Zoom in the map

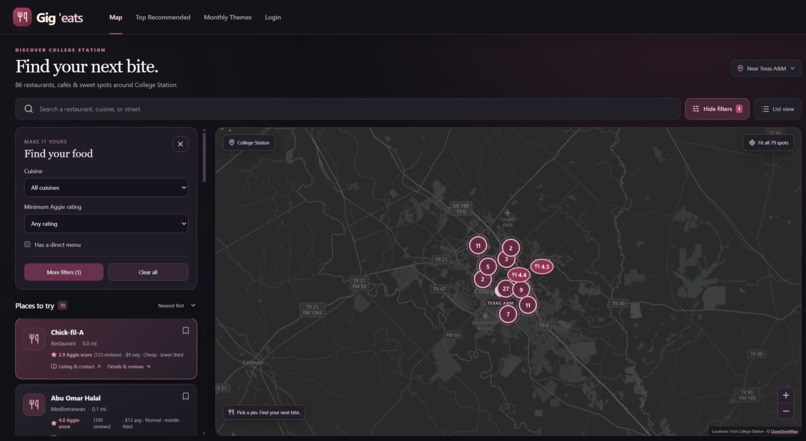coord(785,395)
